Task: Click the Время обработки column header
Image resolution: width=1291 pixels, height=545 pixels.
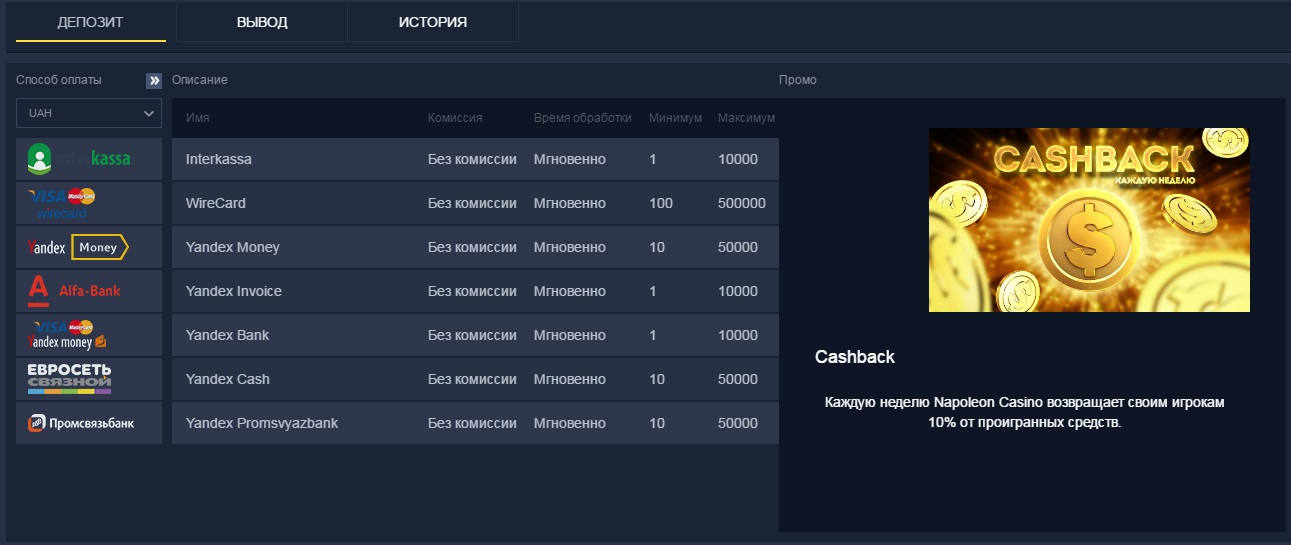Action: tap(583, 118)
